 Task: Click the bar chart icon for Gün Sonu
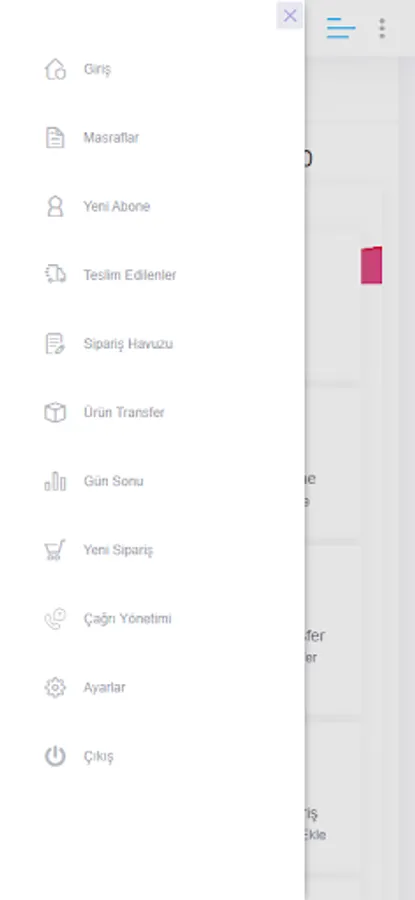pos(55,481)
